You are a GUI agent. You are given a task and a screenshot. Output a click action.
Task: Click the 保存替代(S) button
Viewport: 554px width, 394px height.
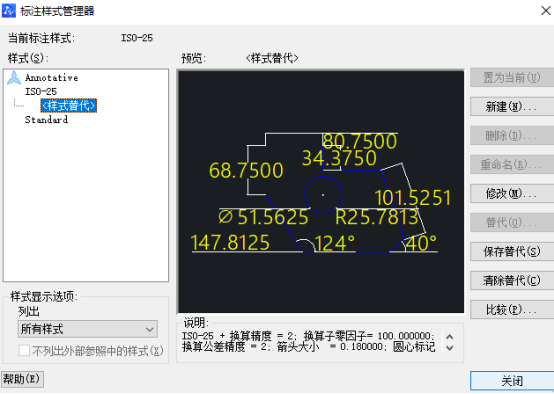512,252
